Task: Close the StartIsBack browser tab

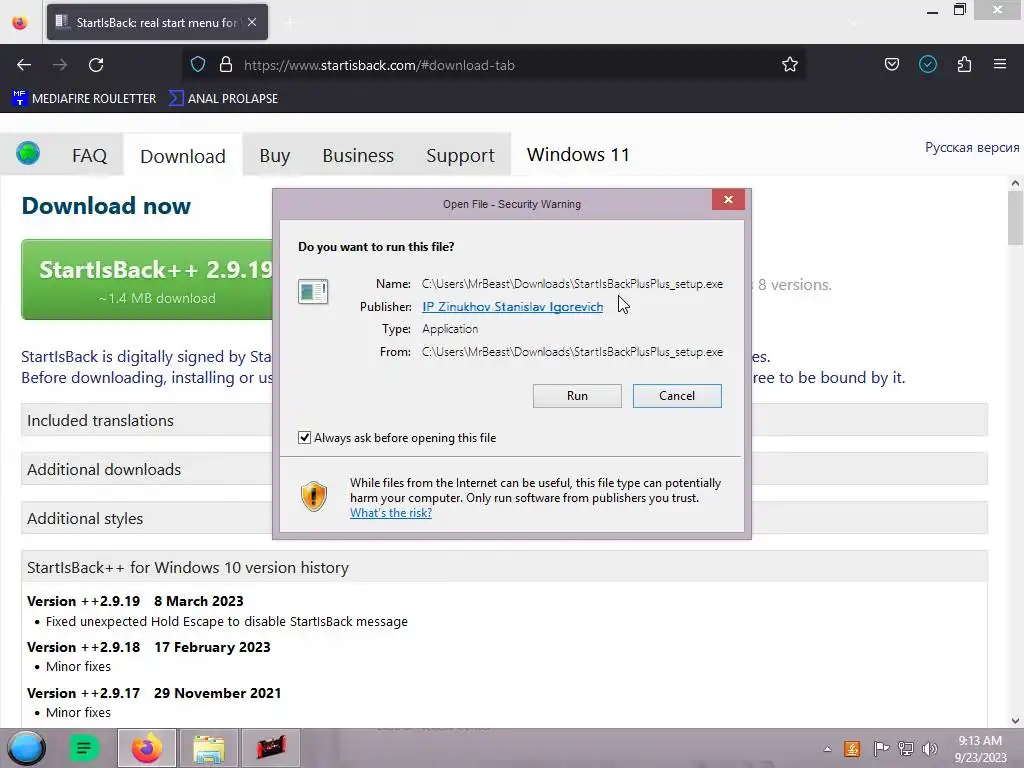Action: pyautogui.click(x=252, y=22)
